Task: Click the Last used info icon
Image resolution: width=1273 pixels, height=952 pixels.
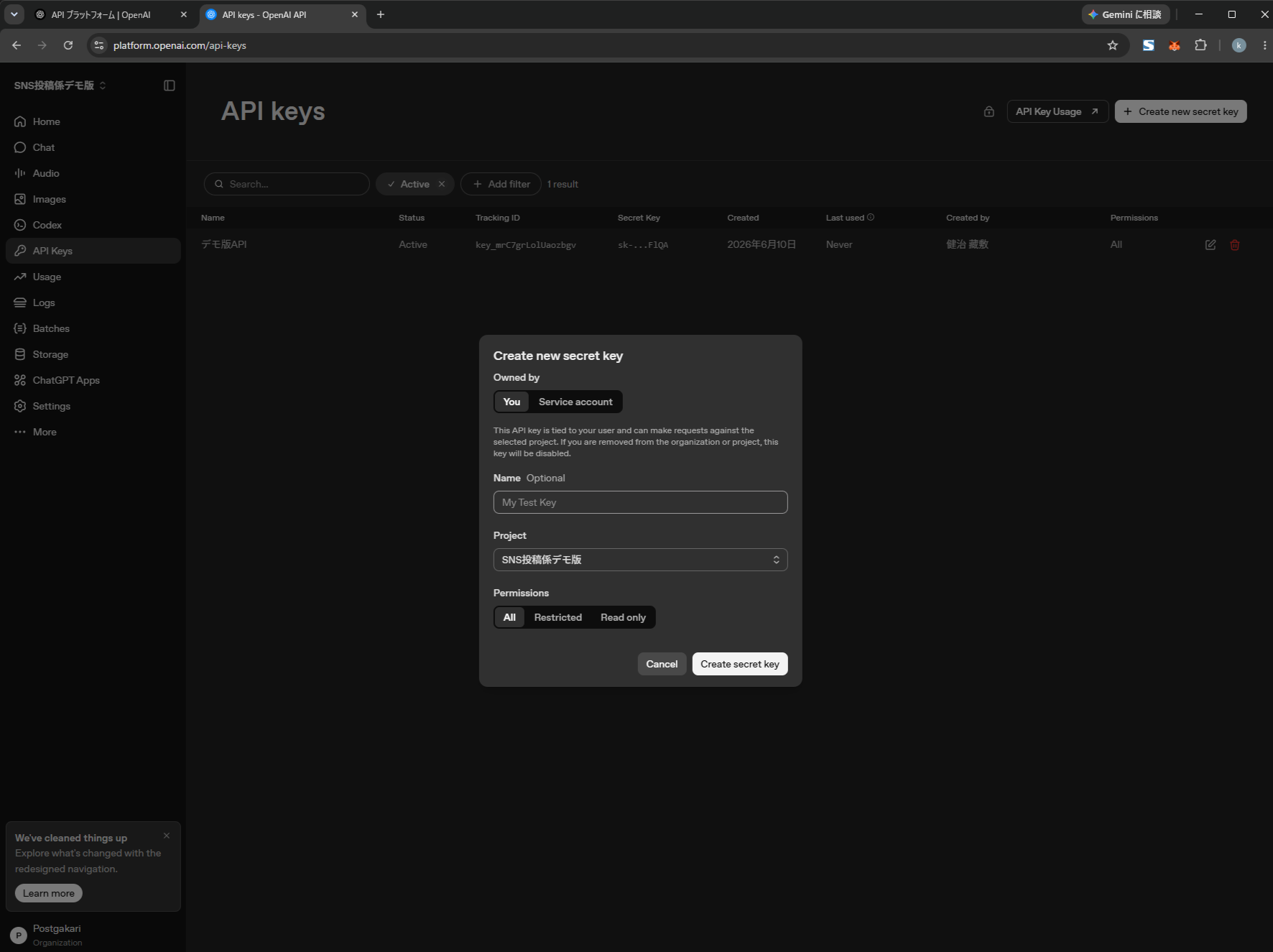Action: [x=871, y=217]
